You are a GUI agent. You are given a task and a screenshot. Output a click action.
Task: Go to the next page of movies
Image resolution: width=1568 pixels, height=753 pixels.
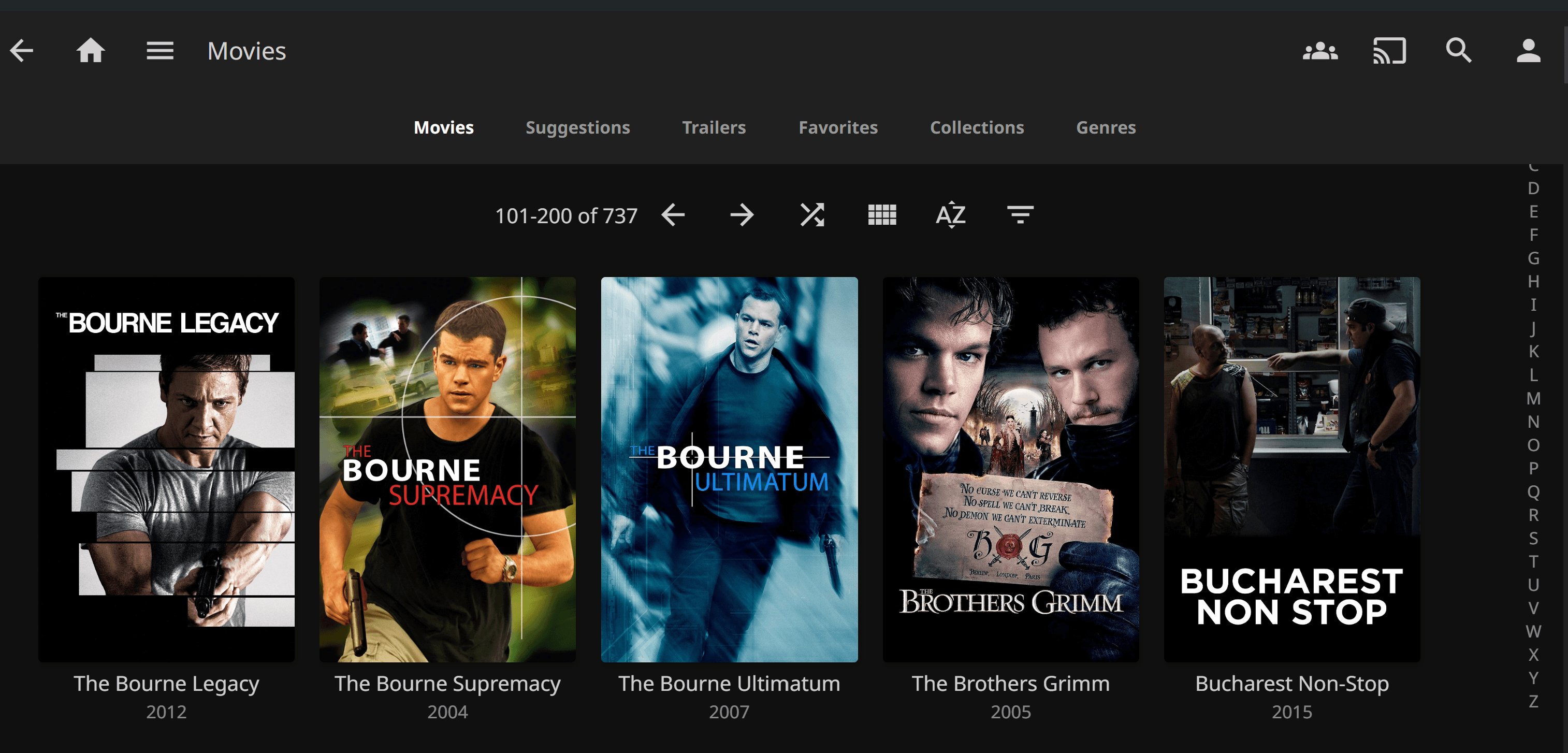pos(742,215)
